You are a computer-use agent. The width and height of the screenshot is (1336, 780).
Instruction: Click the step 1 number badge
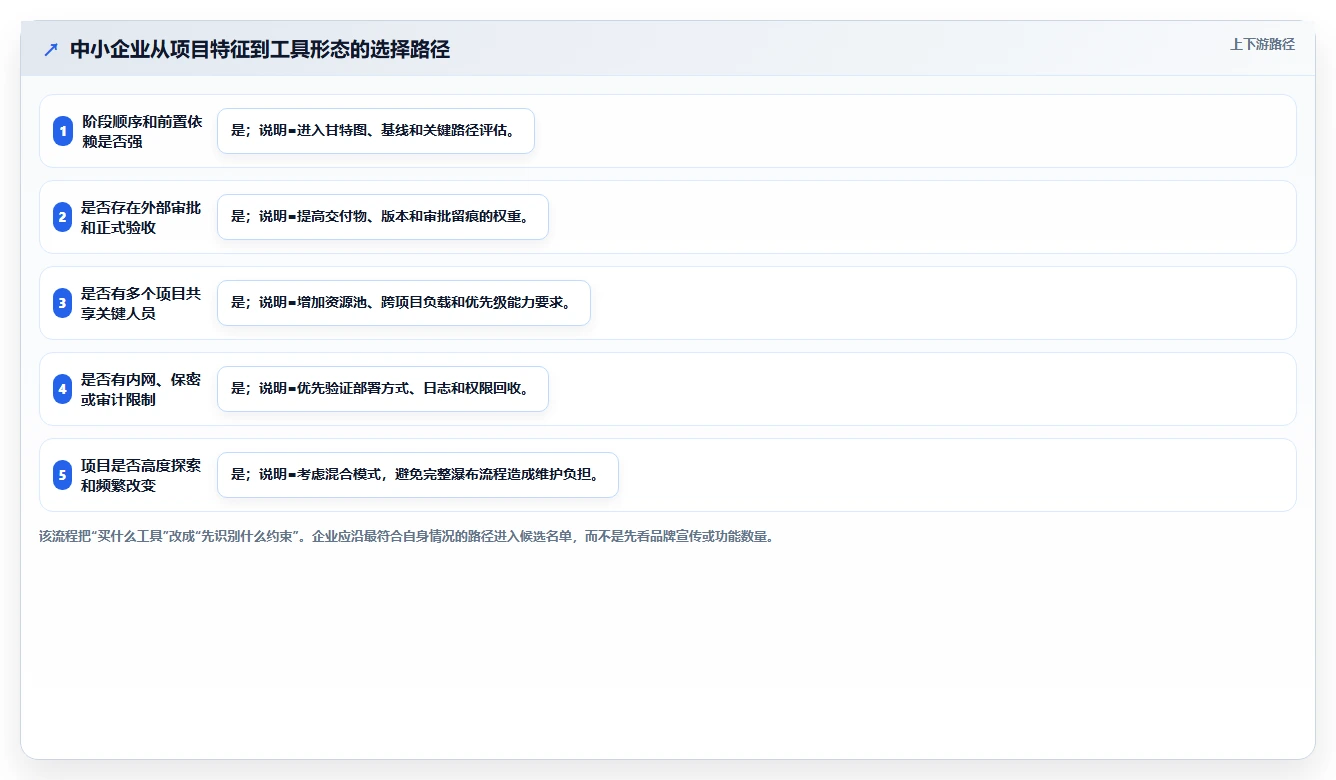[x=63, y=131]
